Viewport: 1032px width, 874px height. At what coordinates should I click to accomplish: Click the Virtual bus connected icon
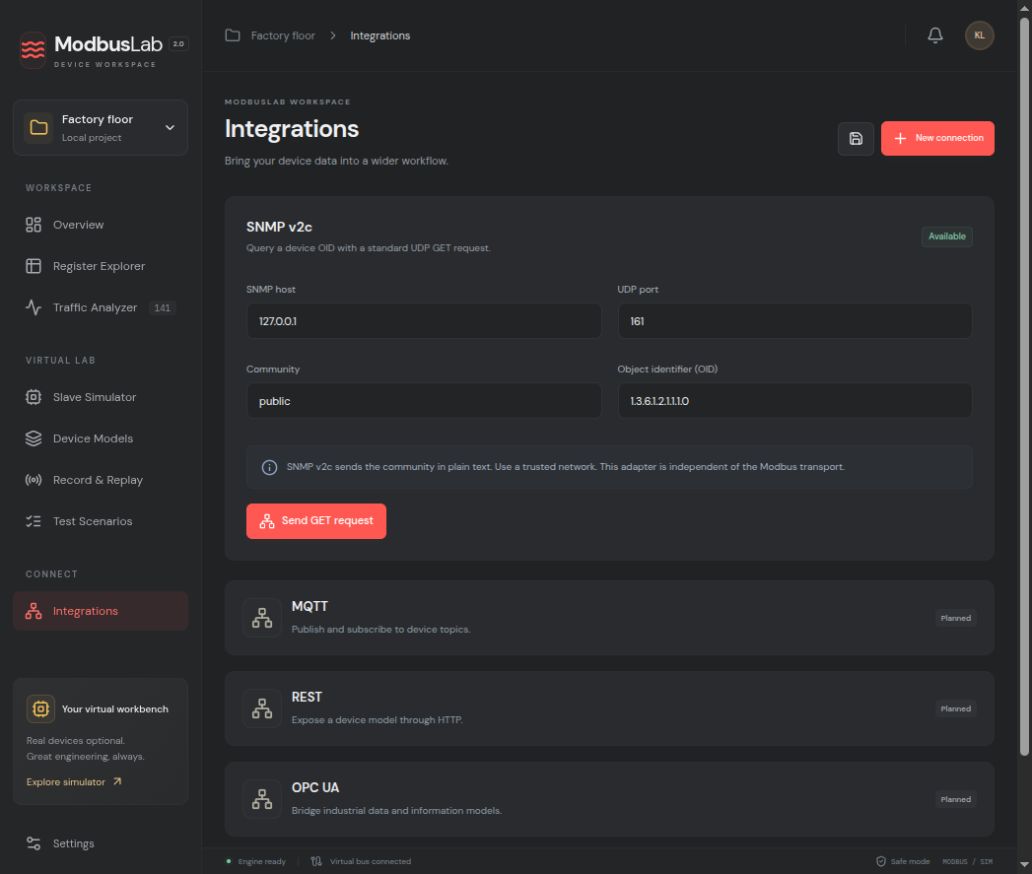(317, 861)
